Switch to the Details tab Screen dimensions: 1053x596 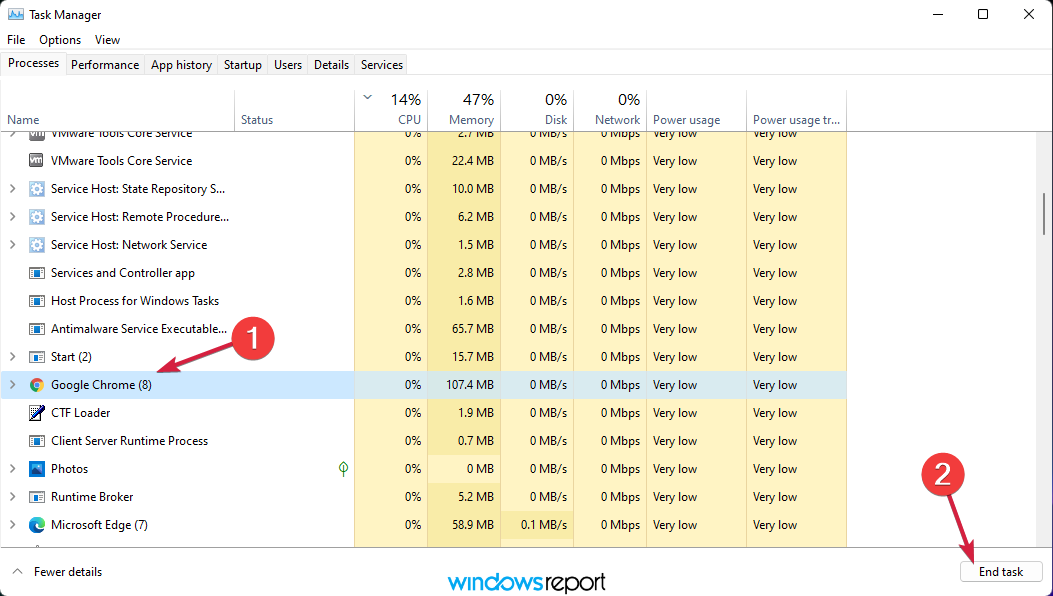click(331, 65)
